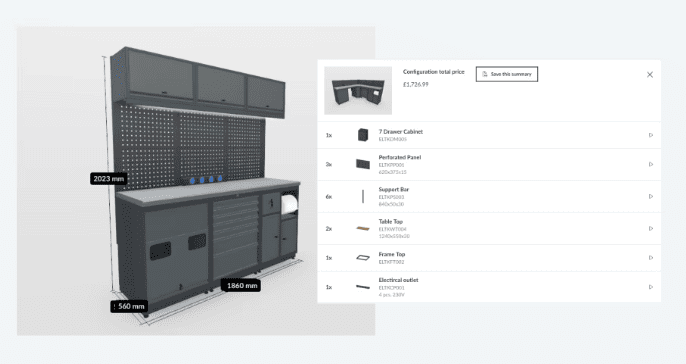Close the configuration summary panel
686x364 pixels.
click(x=650, y=74)
